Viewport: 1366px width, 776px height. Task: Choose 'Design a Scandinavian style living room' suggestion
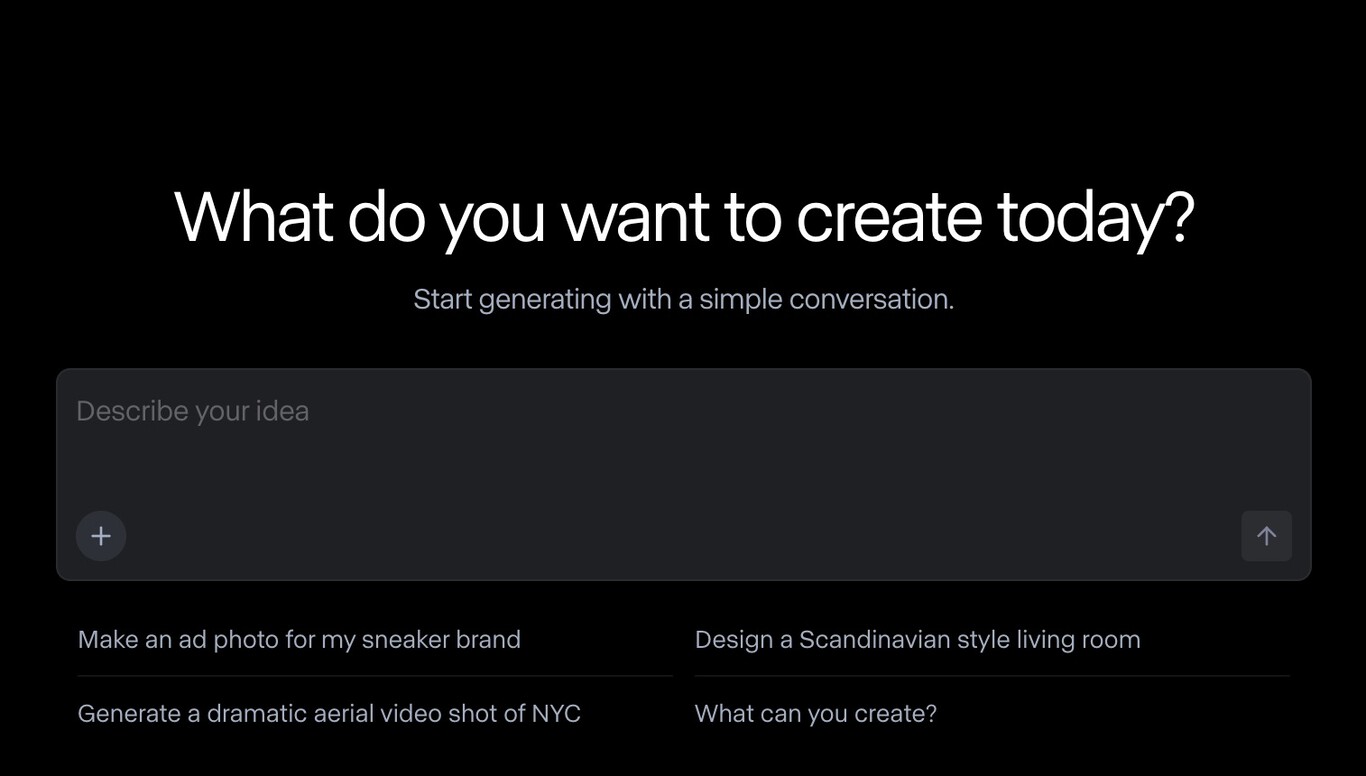click(917, 640)
